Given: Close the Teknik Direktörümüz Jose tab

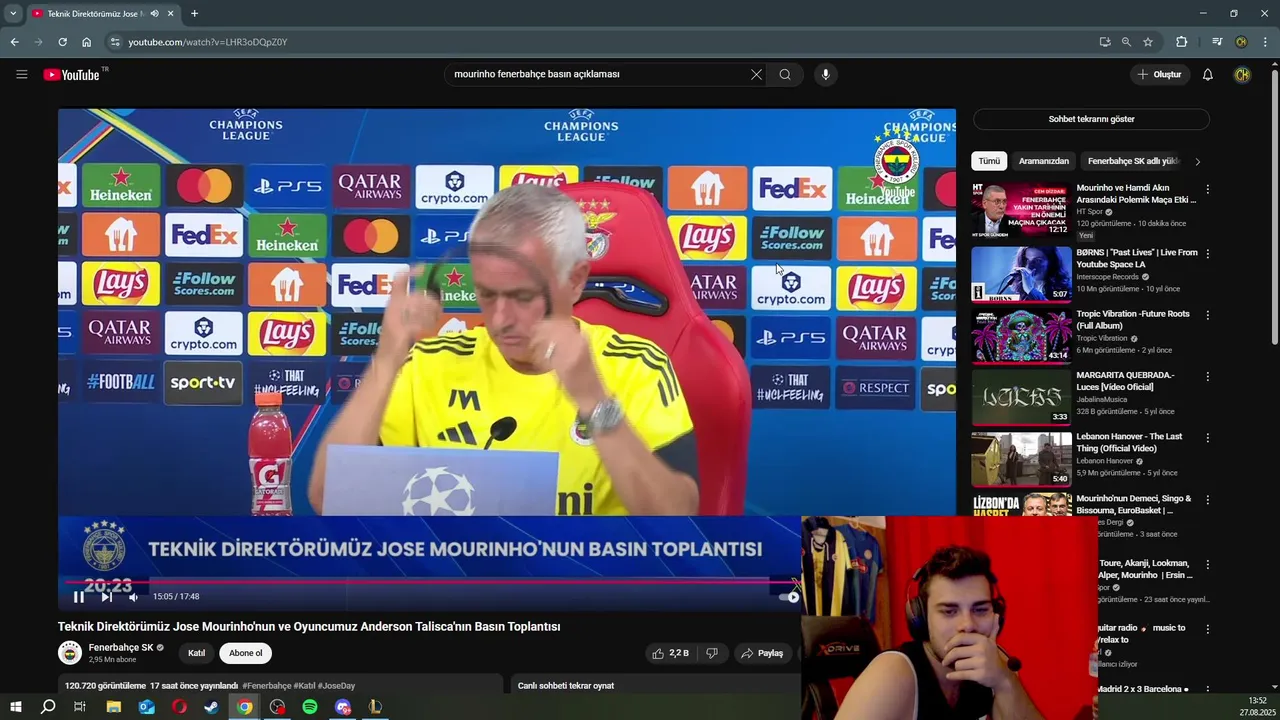Looking at the screenshot, I should [170, 14].
